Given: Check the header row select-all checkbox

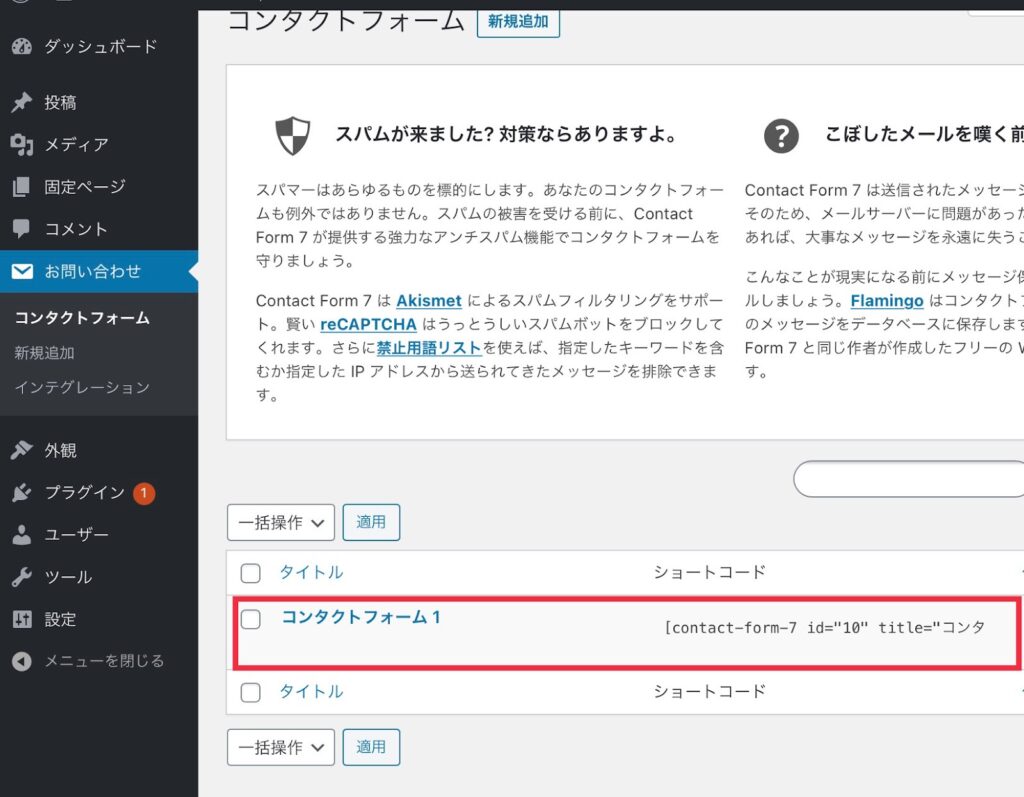Looking at the screenshot, I should tap(251, 573).
